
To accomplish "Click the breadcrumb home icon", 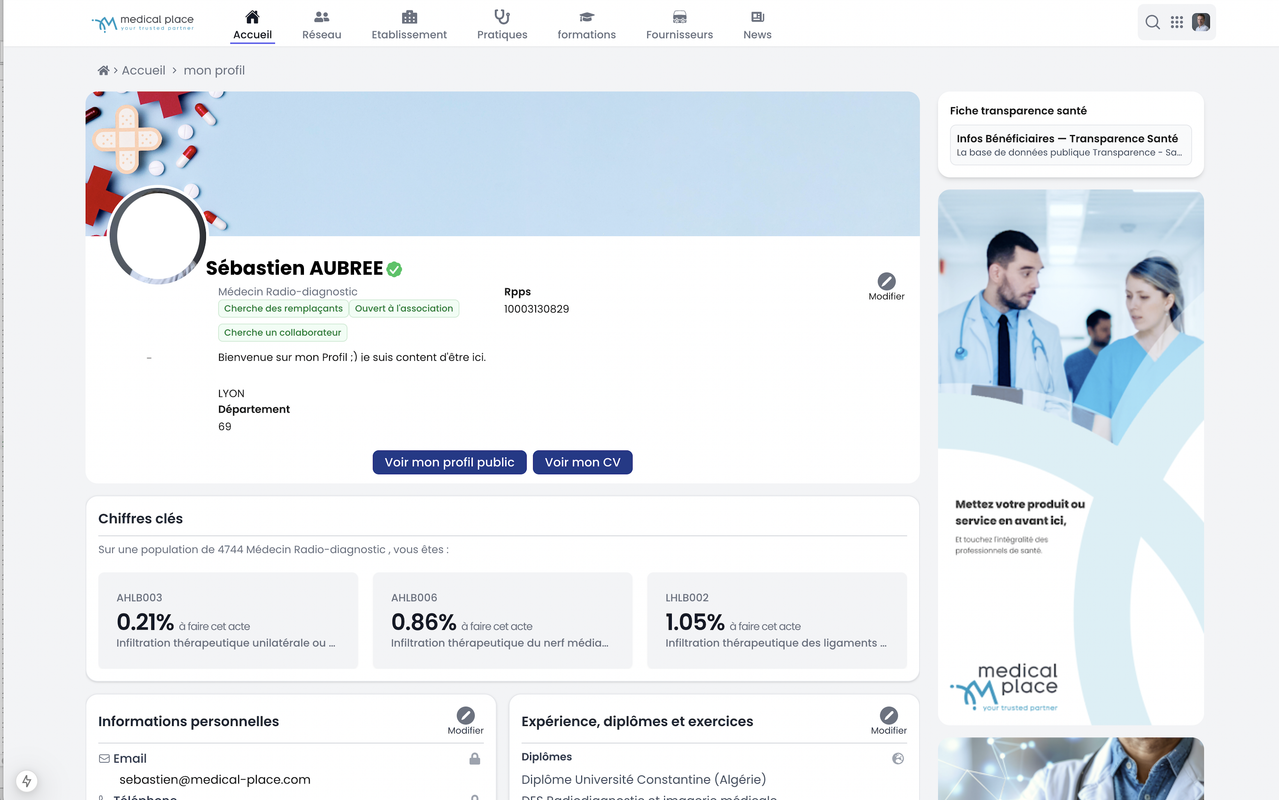I will 103,70.
